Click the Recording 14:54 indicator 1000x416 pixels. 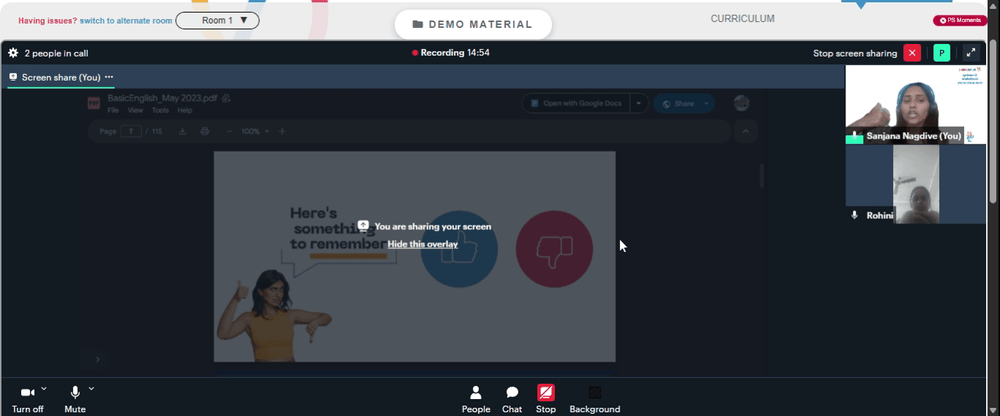click(x=451, y=53)
